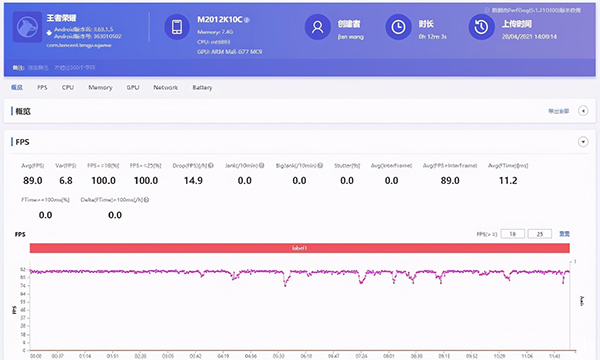Viewport: 600px width, 360px height.
Task: Switch to the Memory tab
Action: pyautogui.click(x=100, y=87)
